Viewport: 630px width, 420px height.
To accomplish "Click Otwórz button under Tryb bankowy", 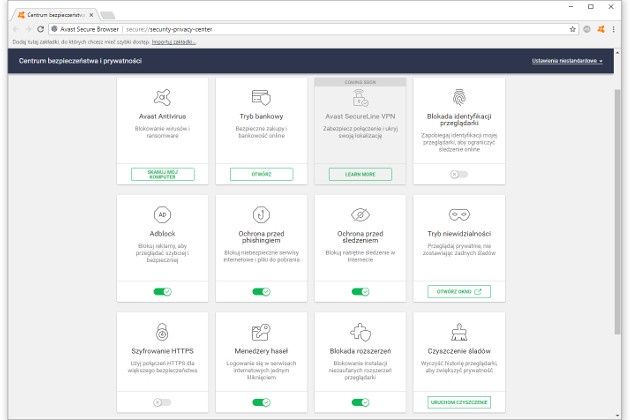I will (x=261, y=174).
